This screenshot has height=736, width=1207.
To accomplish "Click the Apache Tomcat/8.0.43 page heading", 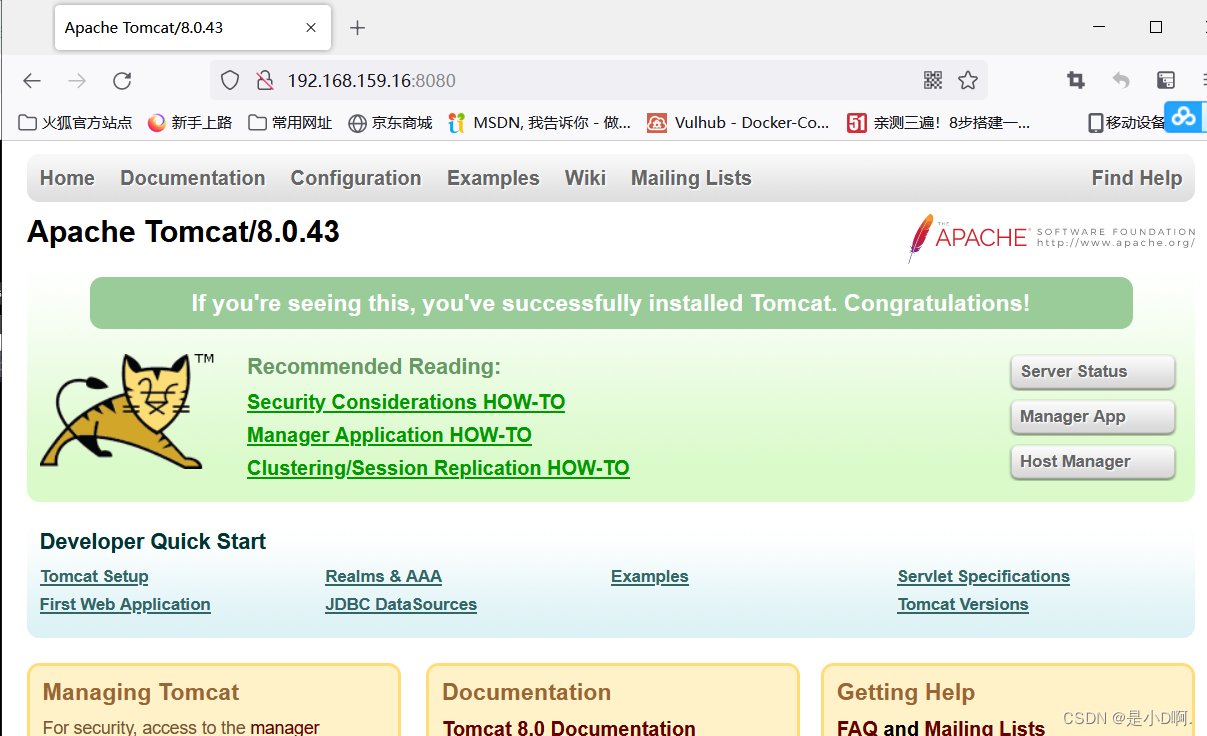I will click(x=183, y=232).
